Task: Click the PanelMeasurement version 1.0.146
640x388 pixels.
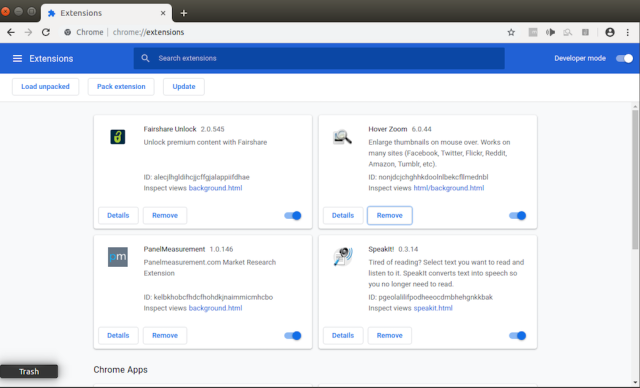Action: coord(221,249)
